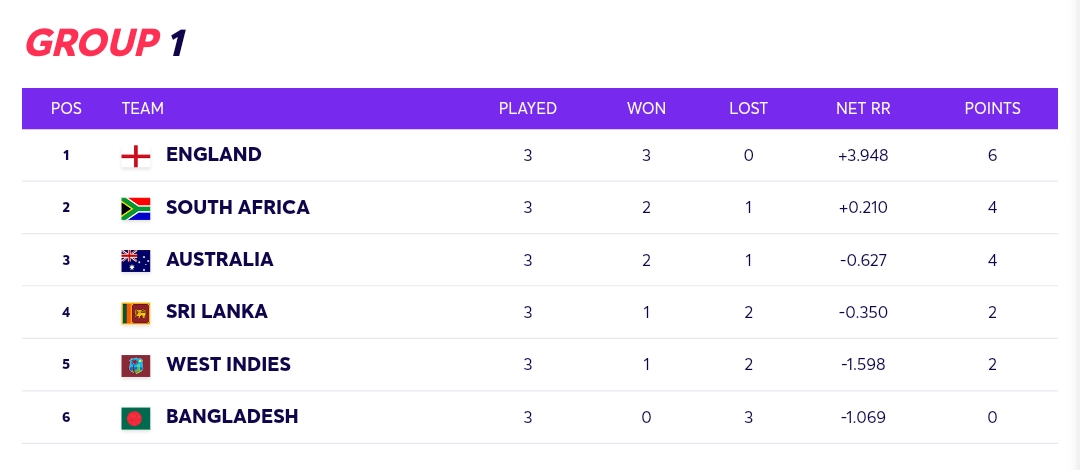The image size is (1080, 470).
Task: Click the Sri Lanka flag icon
Action: pyautogui.click(x=136, y=314)
